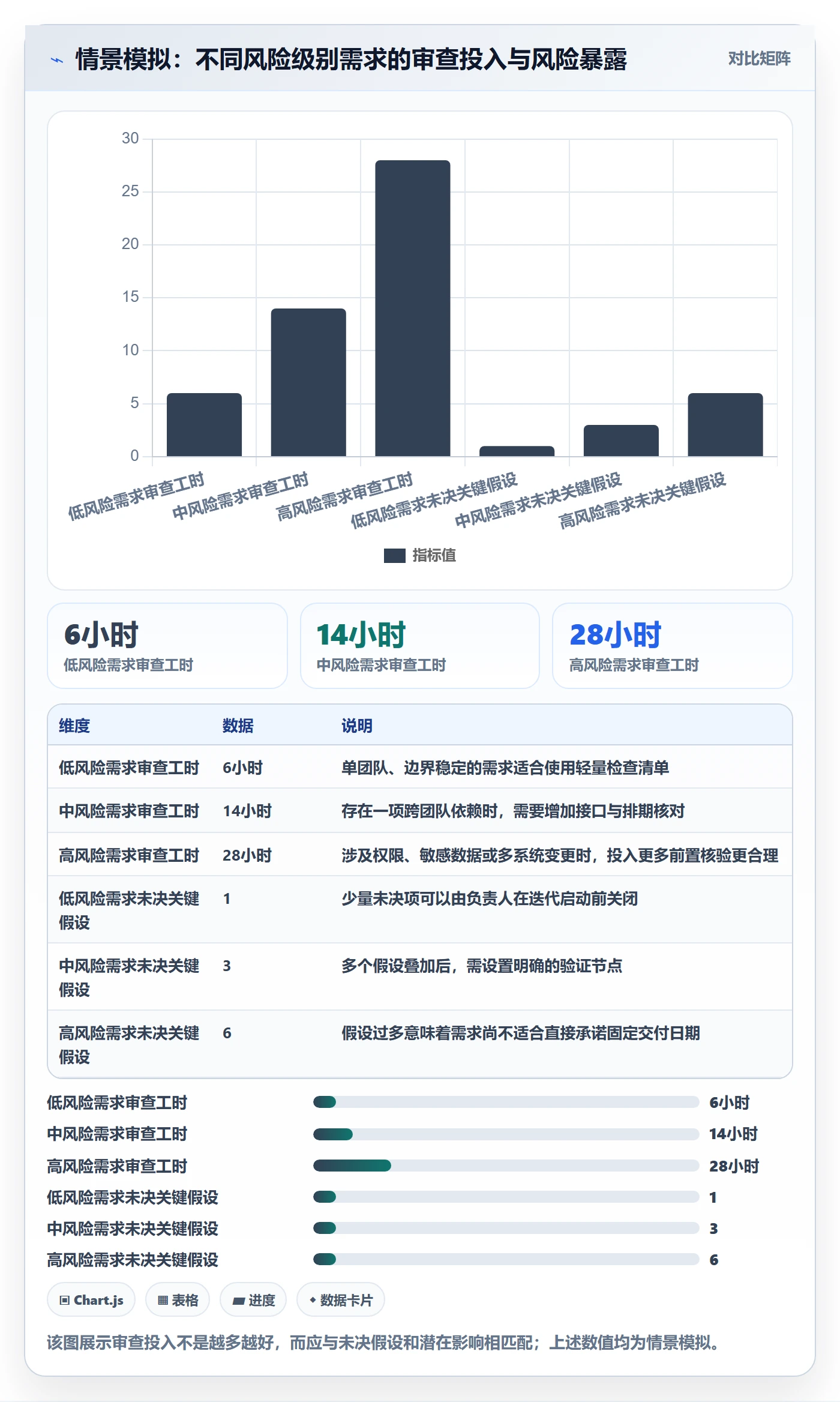Image resolution: width=840 pixels, height=1402 pixels.
Task: Click the Chart.js tag chip
Action: pos(91,1300)
